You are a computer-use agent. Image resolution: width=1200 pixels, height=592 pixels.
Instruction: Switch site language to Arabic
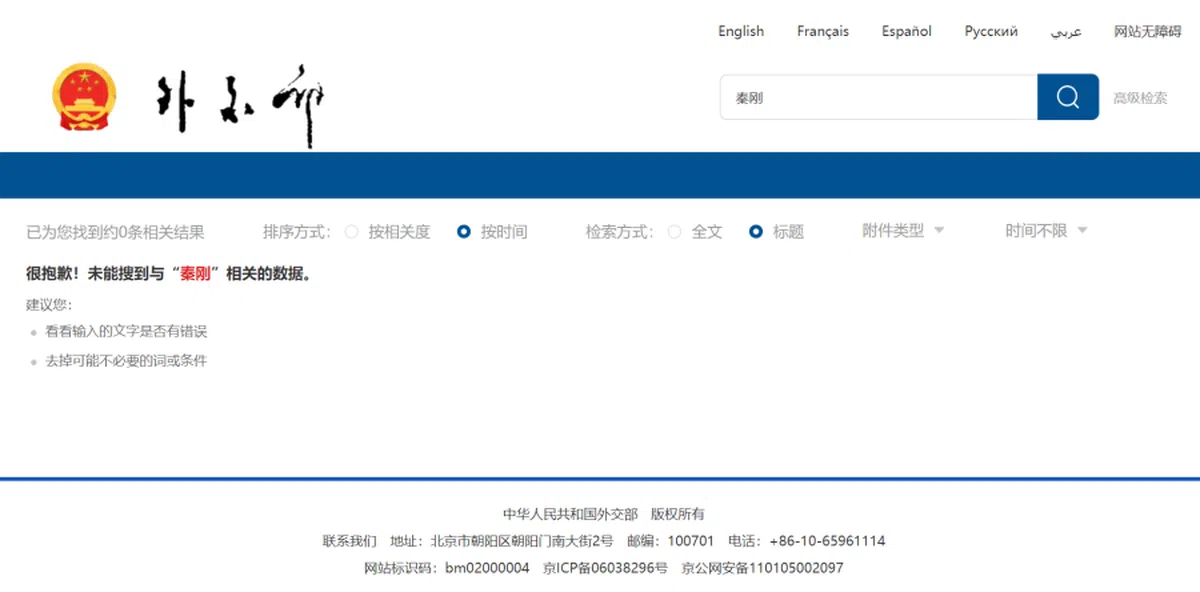[x=1065, y=31]
